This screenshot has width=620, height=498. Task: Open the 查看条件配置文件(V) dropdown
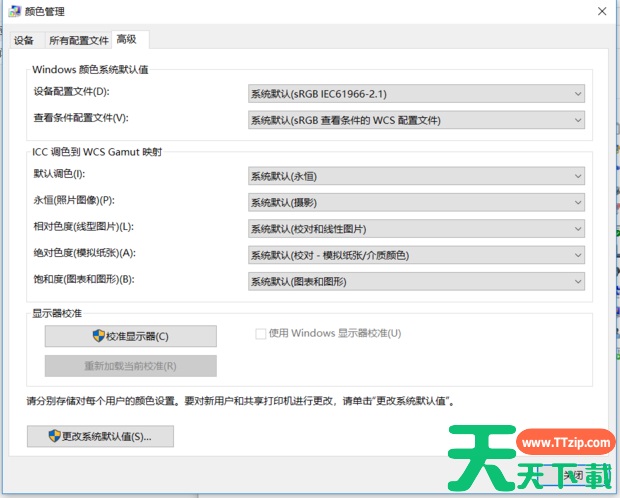(x=416, y=120)
